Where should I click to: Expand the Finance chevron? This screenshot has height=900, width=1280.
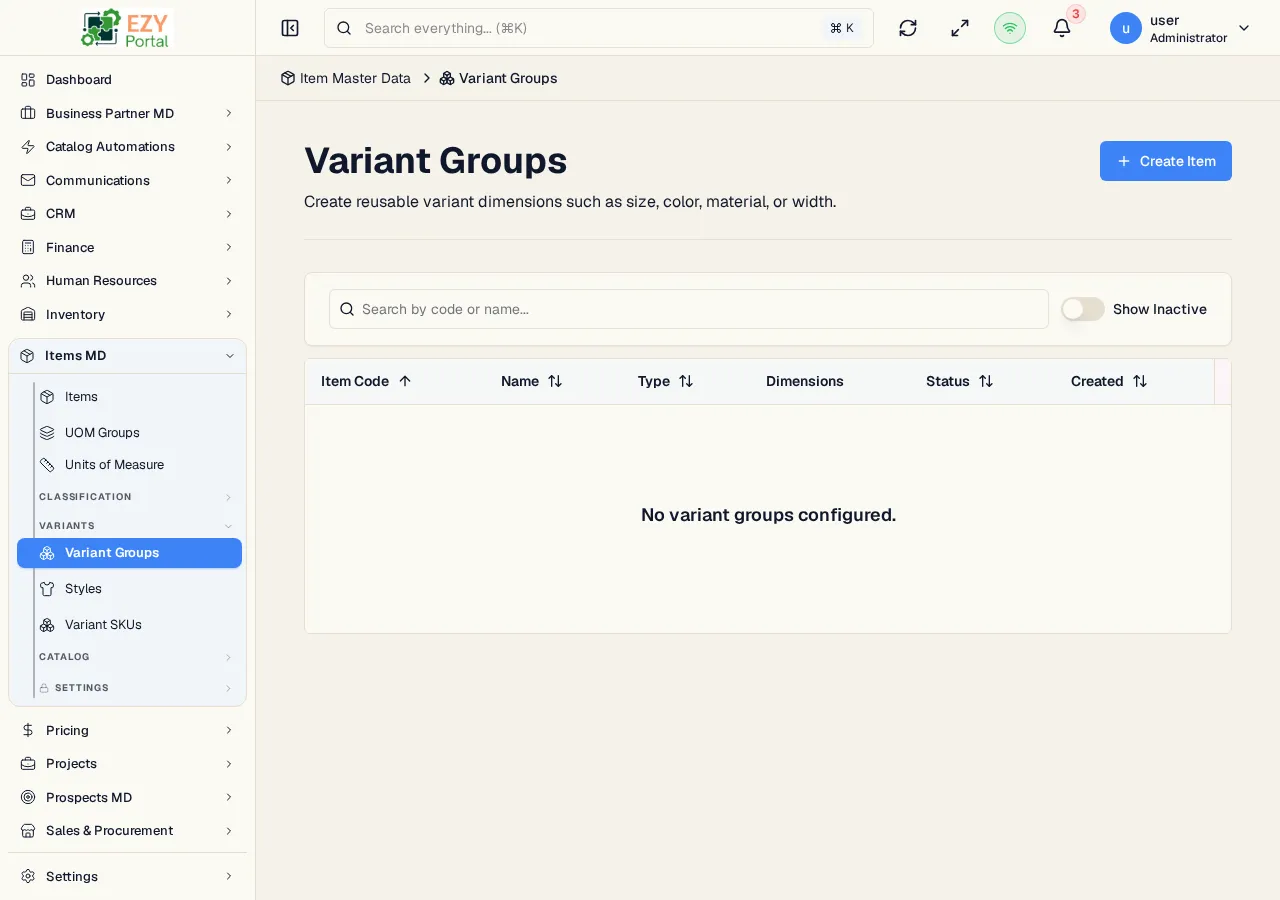(229, 248)
